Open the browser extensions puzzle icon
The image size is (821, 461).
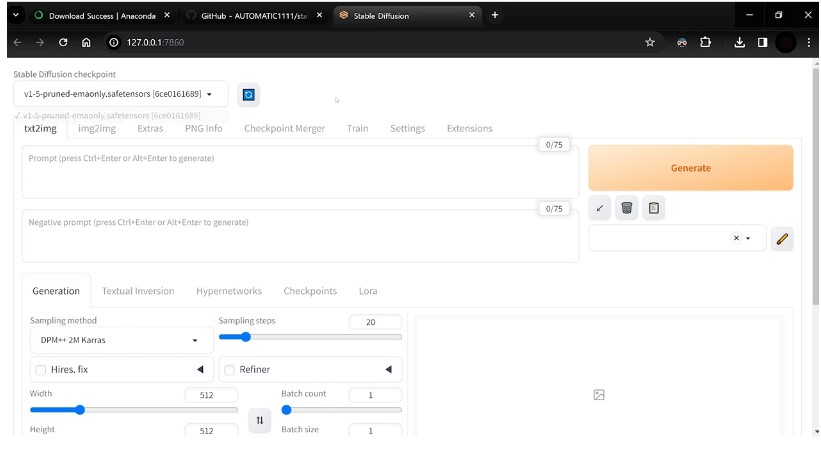coord(705,42)
